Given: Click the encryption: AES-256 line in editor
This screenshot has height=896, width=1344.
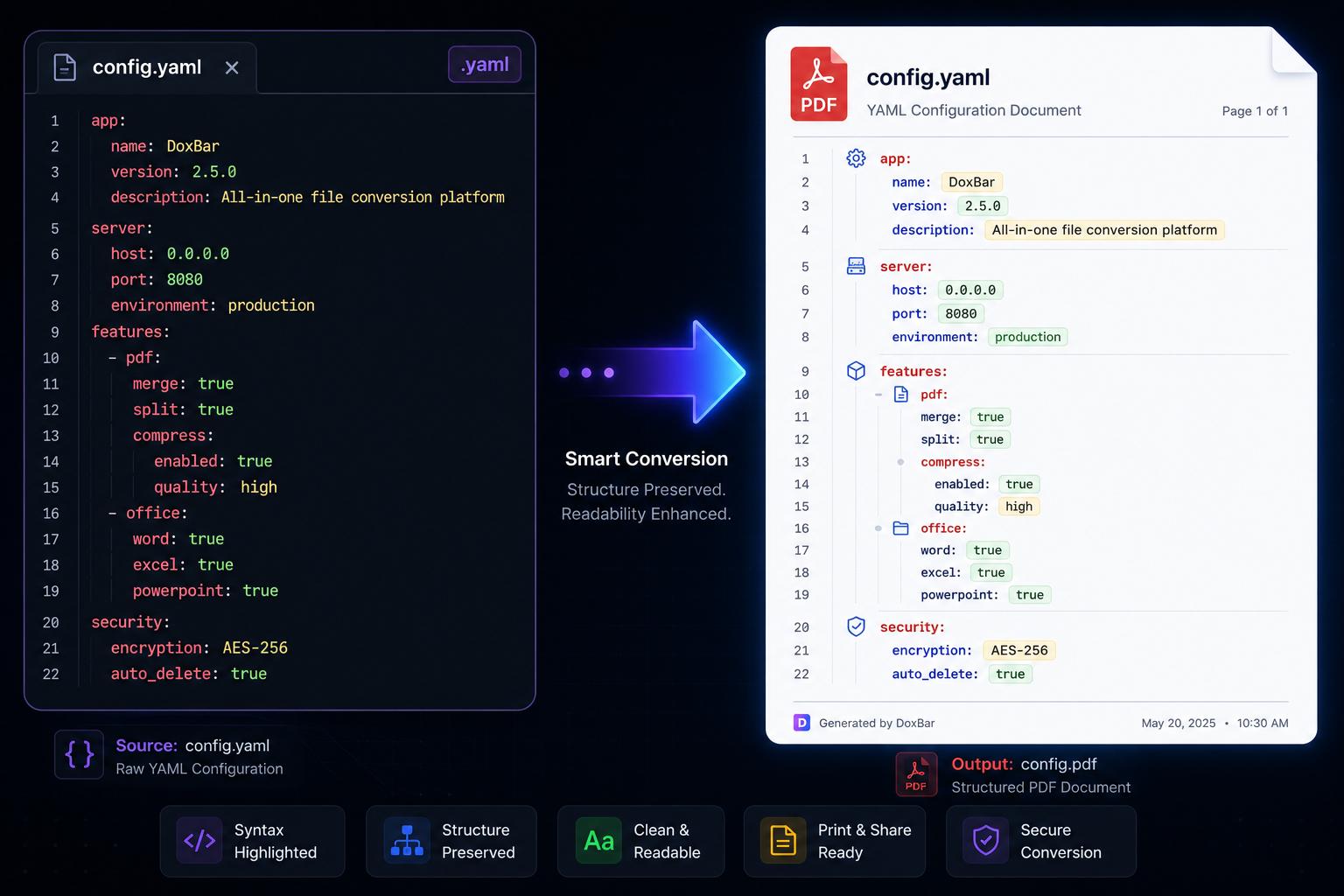Looking at the screenshot, I should [x=199, y=647].
